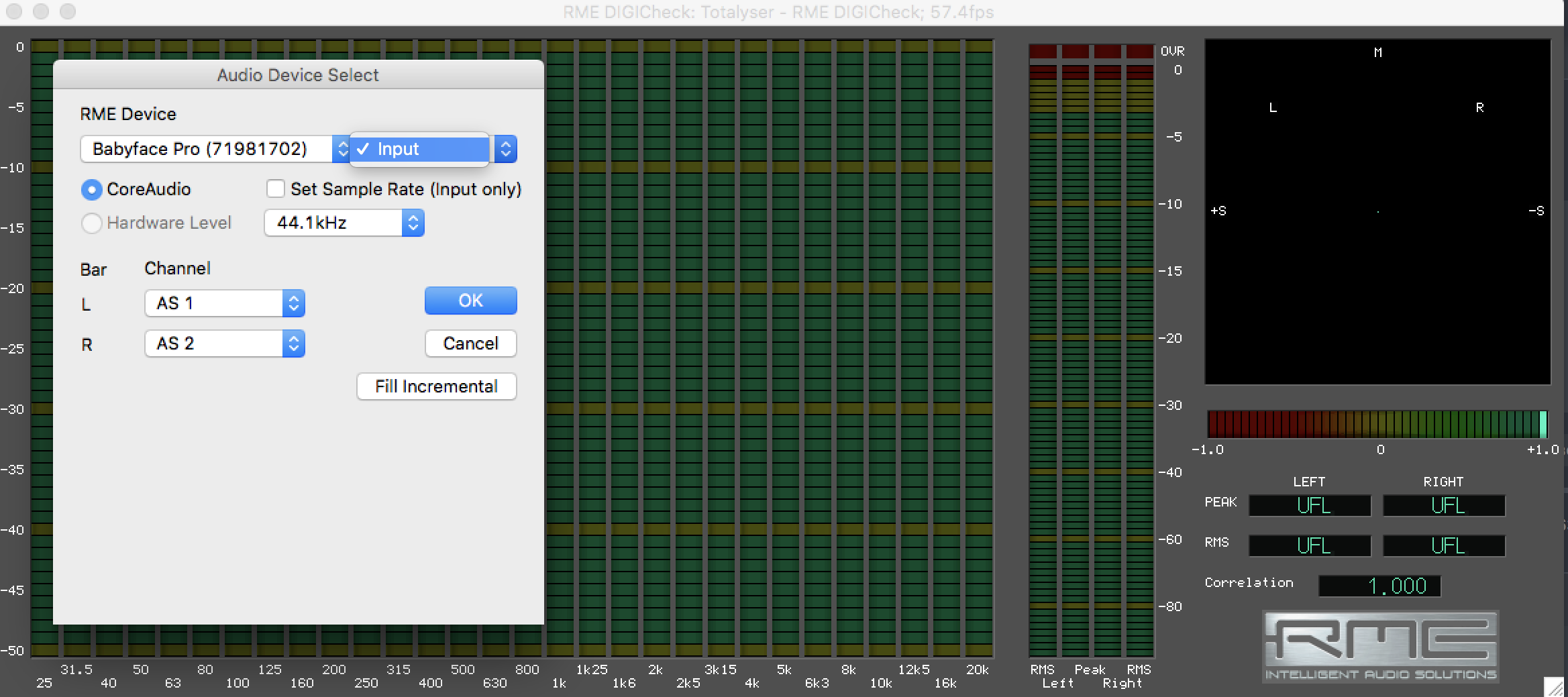Click the RIGHT RMS UFL readout
This screenshot has height=697, width=1568.
1444,545
